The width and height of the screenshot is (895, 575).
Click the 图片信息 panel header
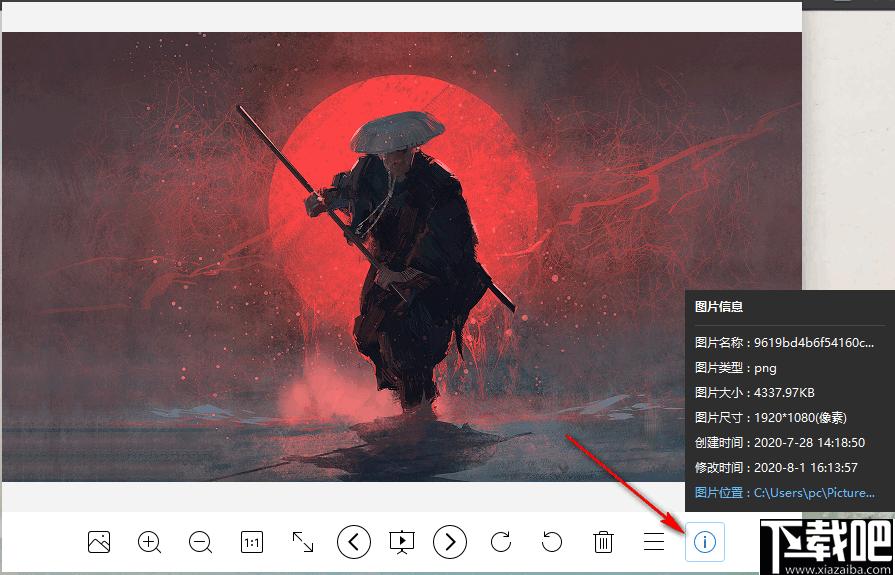click(x=719, y=307)
